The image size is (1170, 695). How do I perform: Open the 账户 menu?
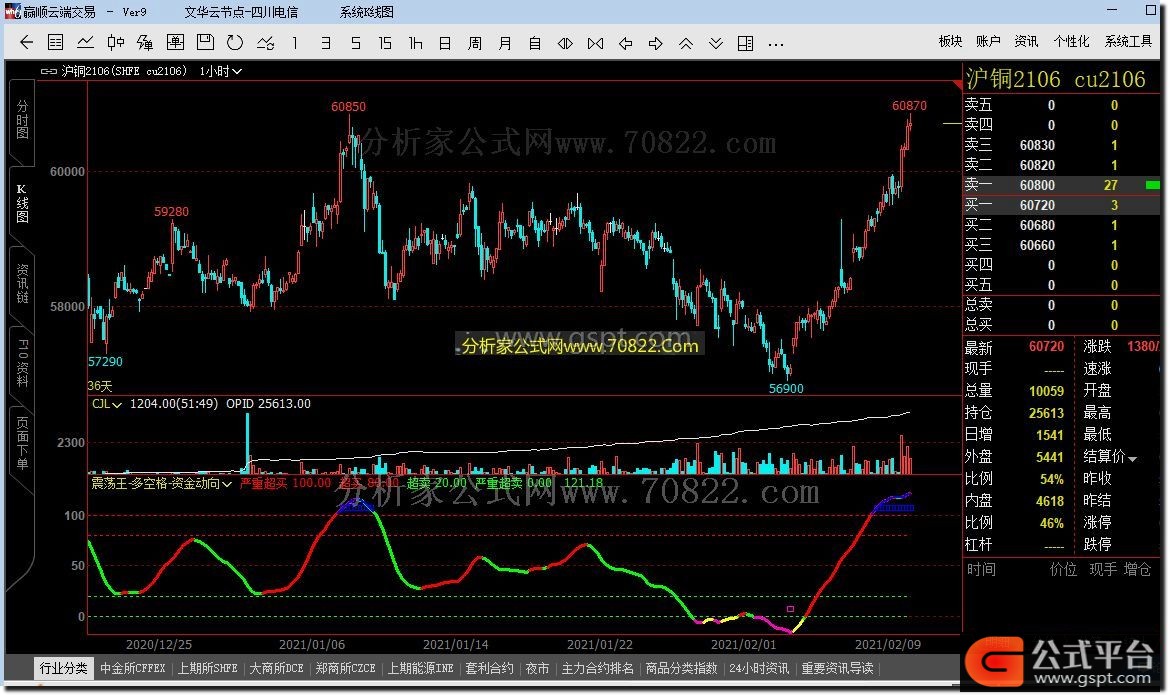click(988, 41)
